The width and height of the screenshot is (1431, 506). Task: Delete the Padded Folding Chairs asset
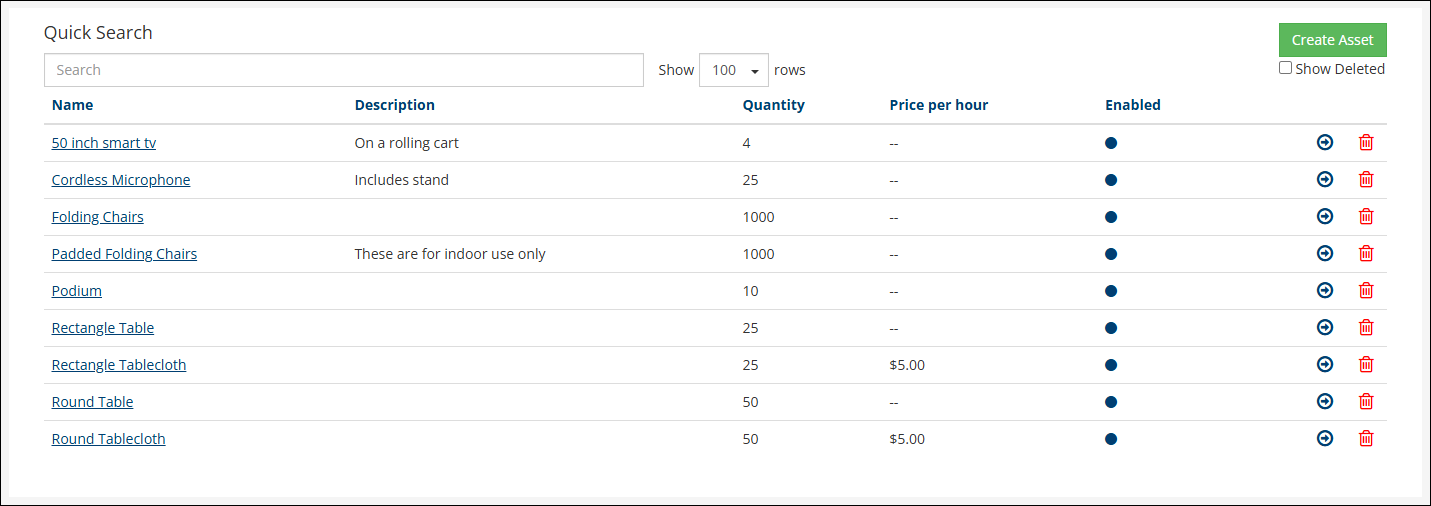1366,254
